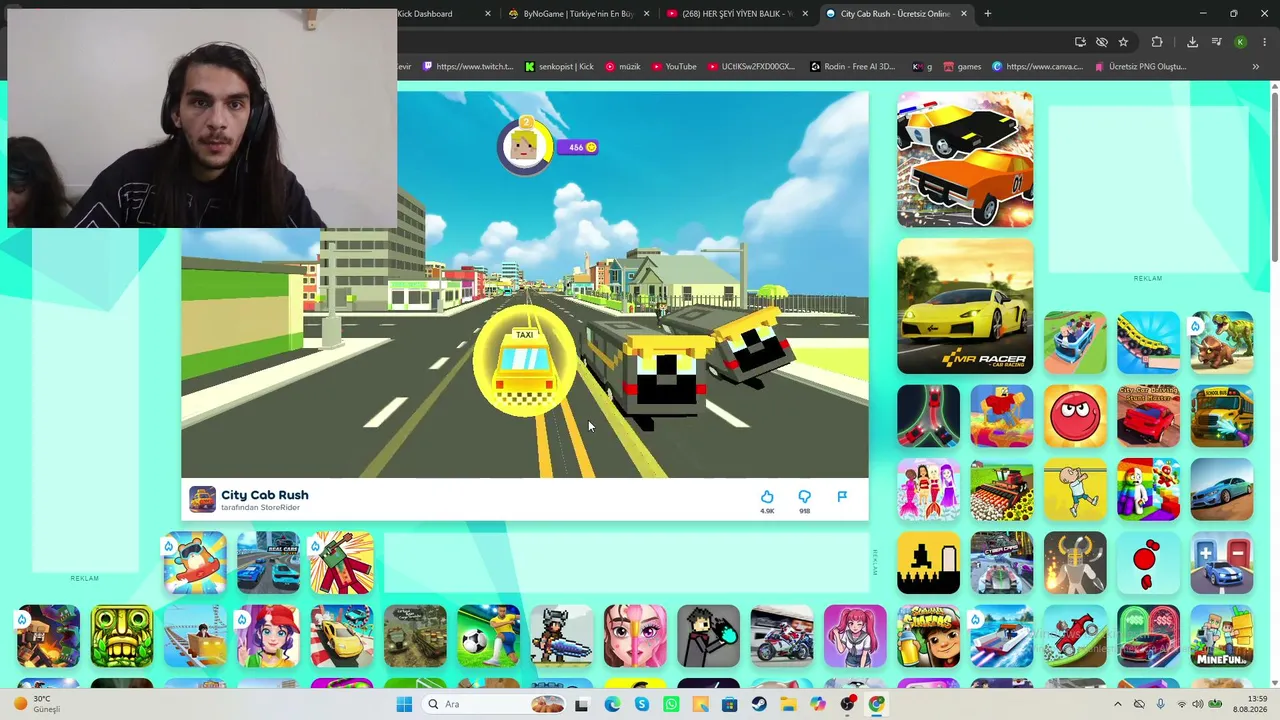This screenshot has width=1280, height=720.
Task: Open Microsoft Edge from the taskbar
Action: point(612,704)
